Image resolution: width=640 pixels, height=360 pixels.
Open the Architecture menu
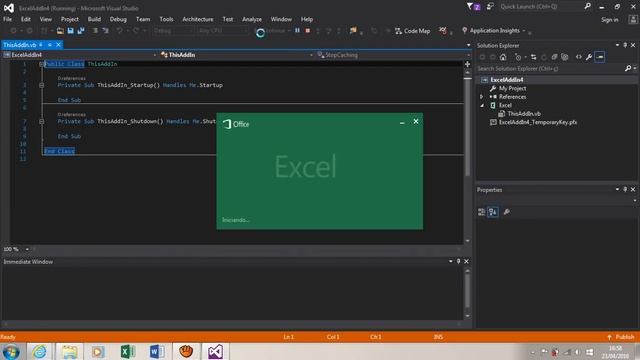198,19
